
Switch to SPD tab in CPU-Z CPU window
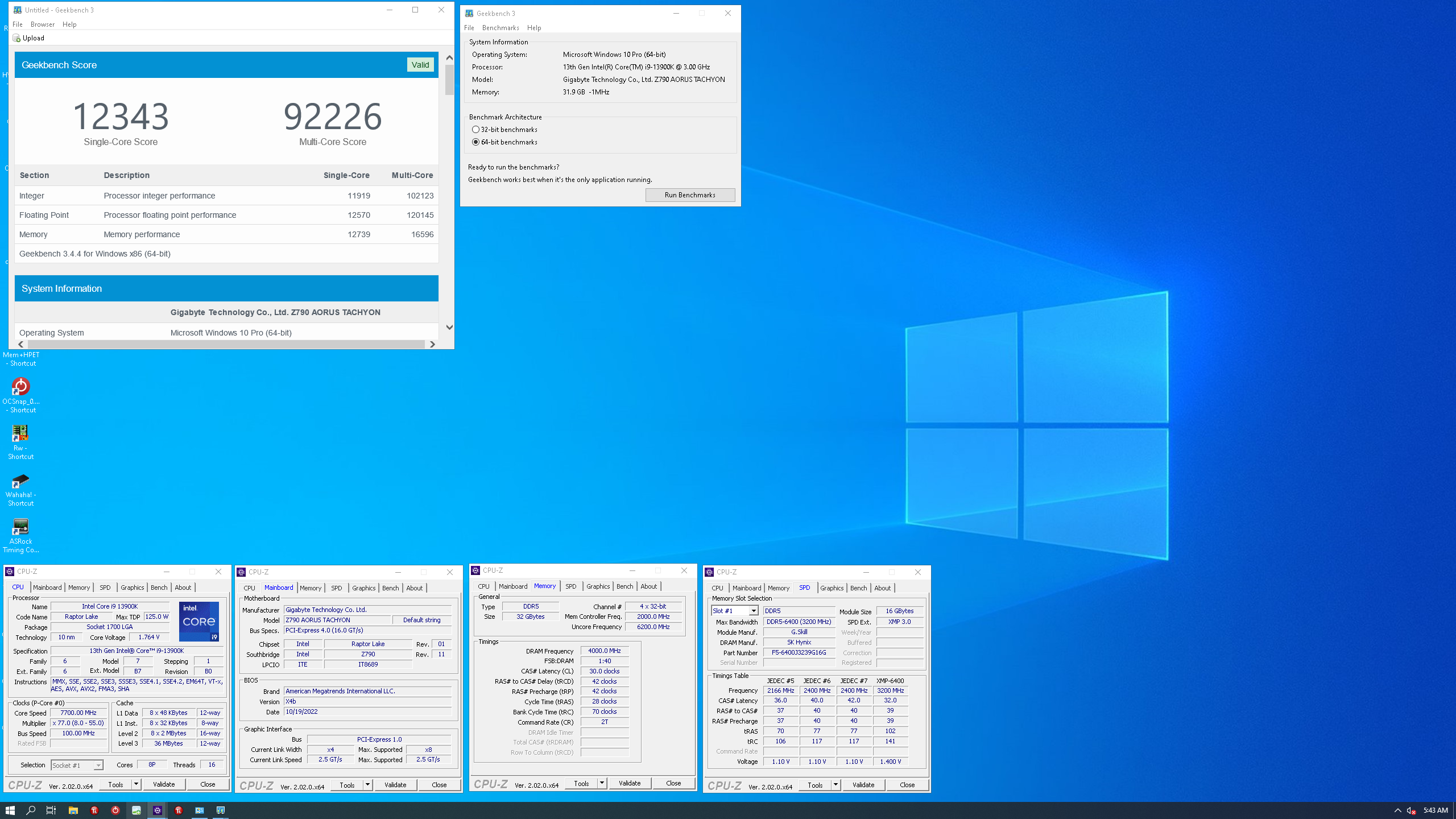[105, 588]
